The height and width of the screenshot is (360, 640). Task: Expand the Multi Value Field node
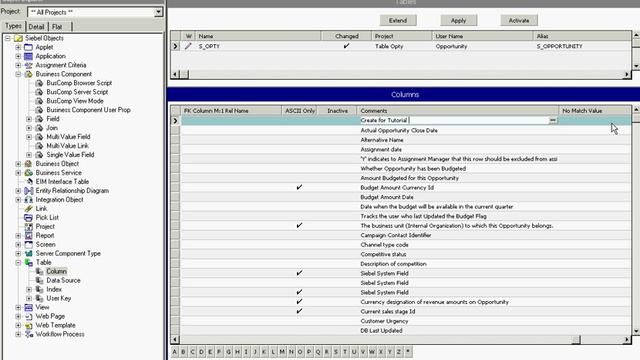tap(29, 137)
